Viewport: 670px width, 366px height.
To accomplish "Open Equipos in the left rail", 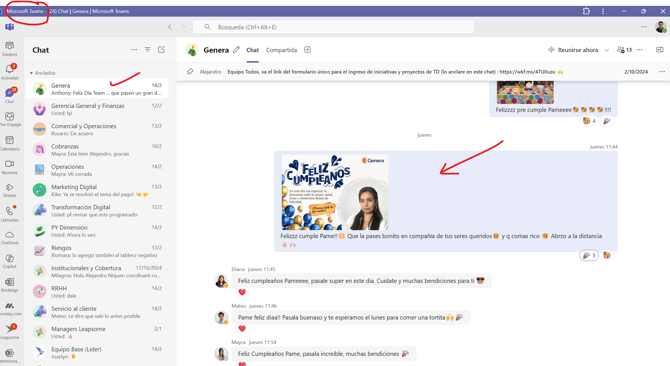I will [x=9, y=48].
